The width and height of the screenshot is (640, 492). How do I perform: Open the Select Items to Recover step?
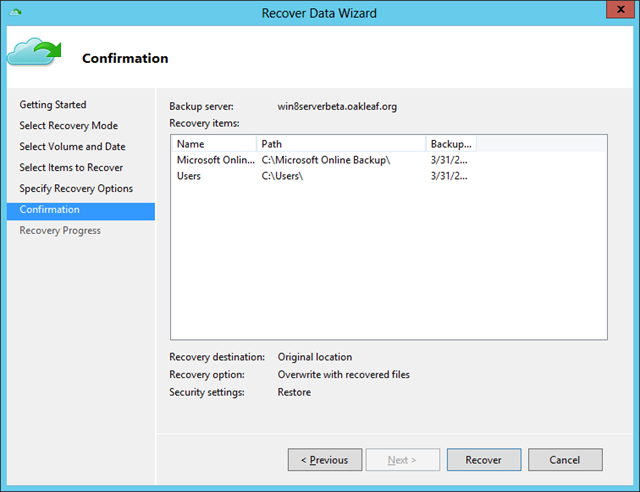coord(71,167)
